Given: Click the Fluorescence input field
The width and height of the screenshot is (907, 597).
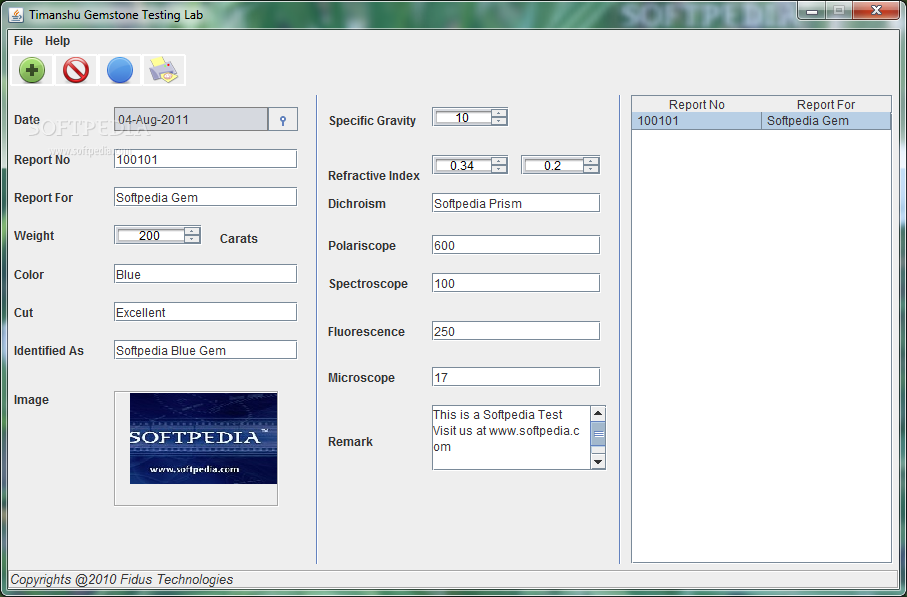Looking at the screenshot, I should tap(516, 331).
